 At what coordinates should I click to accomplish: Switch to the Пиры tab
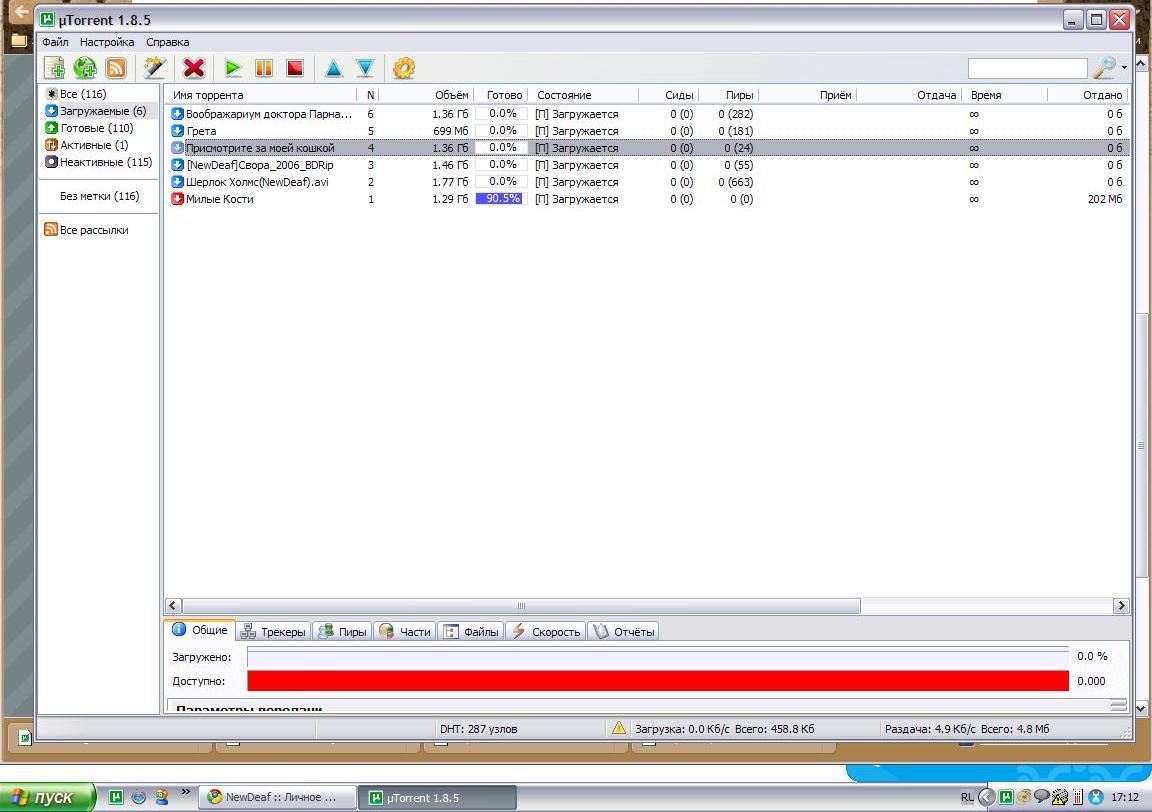(x=342, y=631)
